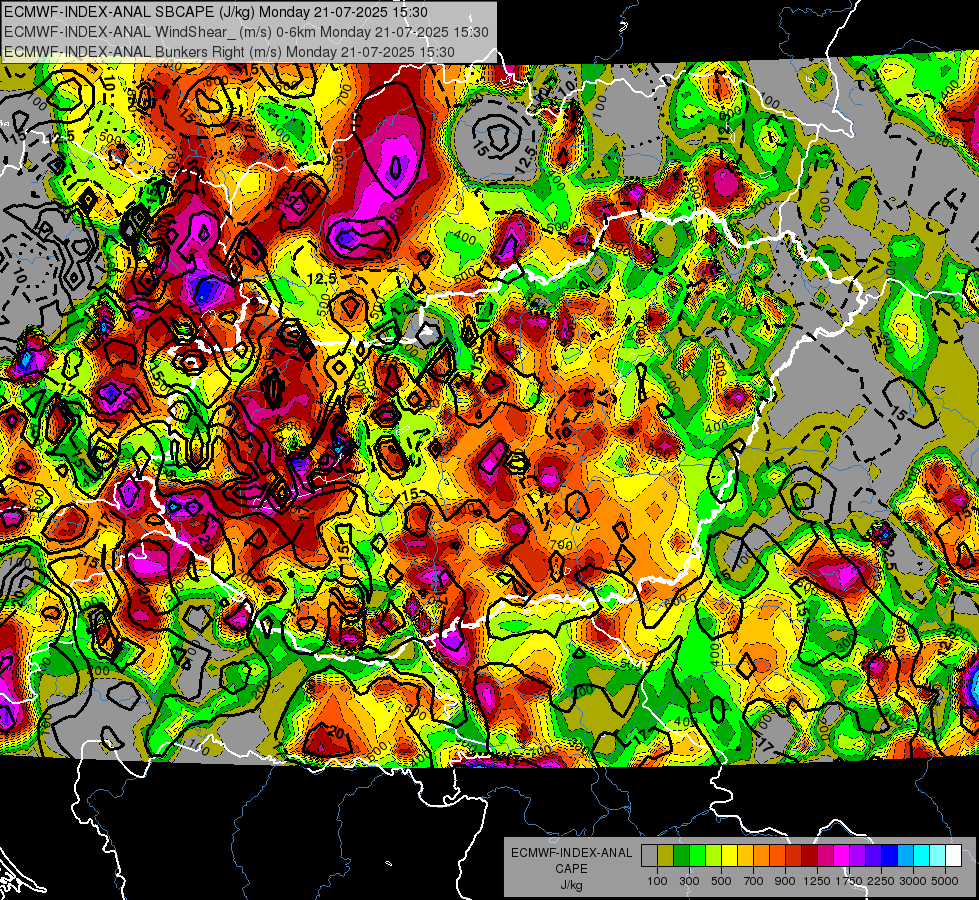Select the 2250 legend scale label
Screen dimensions: 979x900
coord(882,881)
